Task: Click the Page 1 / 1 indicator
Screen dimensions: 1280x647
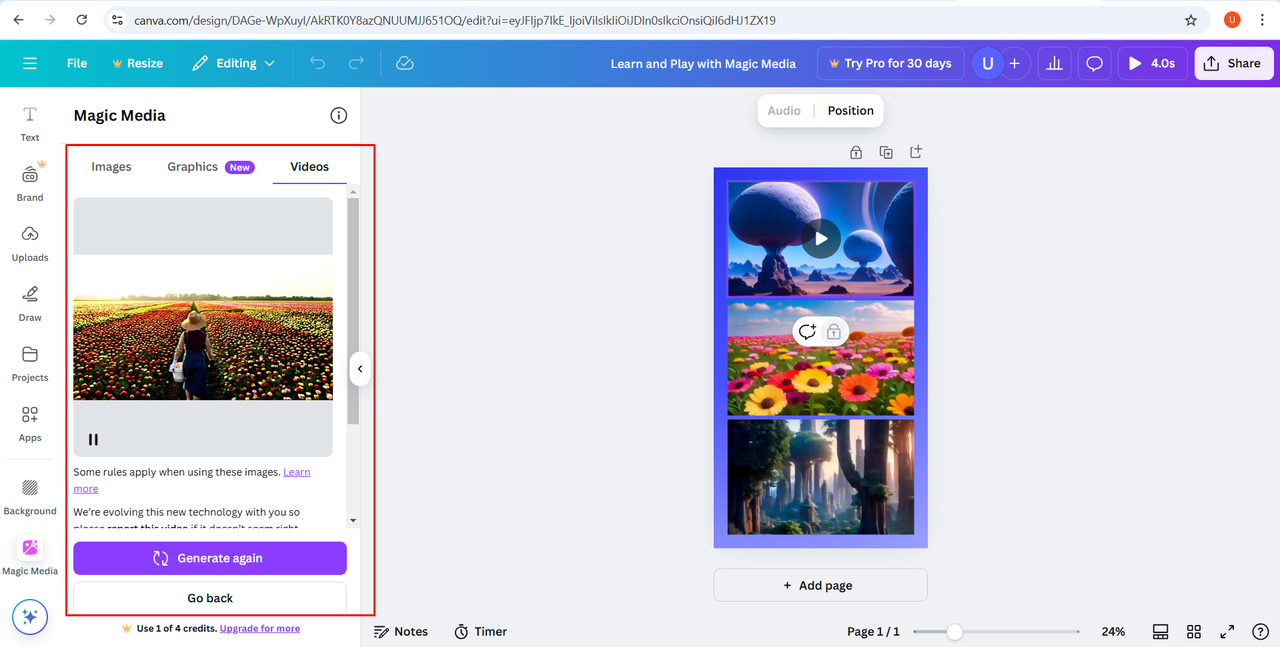Action: click(x=873, y=632)
